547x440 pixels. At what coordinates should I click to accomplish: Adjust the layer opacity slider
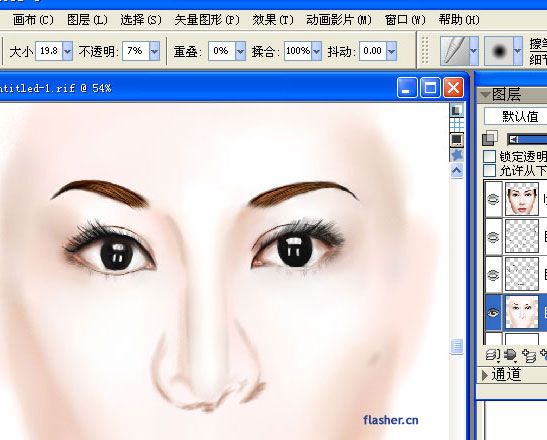[527, 140]
